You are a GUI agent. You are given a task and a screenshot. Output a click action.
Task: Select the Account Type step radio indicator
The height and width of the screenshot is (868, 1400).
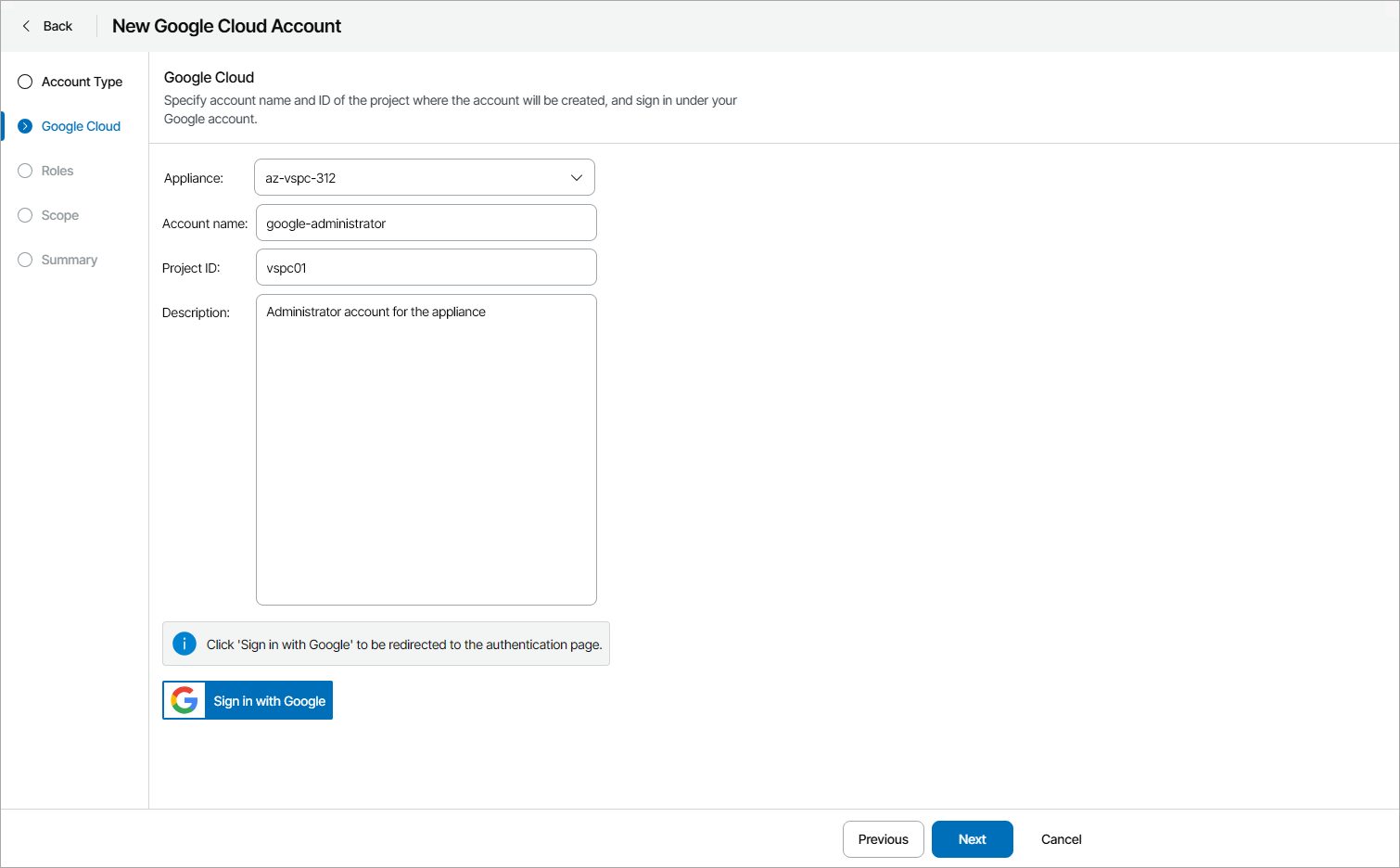(24, 82)
